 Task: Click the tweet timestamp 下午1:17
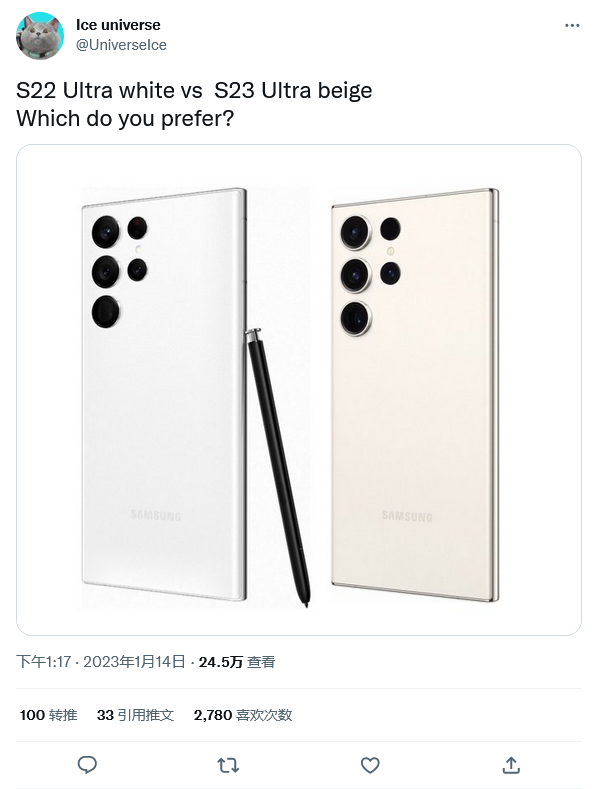pyautogui.click(x=43, y=662)
